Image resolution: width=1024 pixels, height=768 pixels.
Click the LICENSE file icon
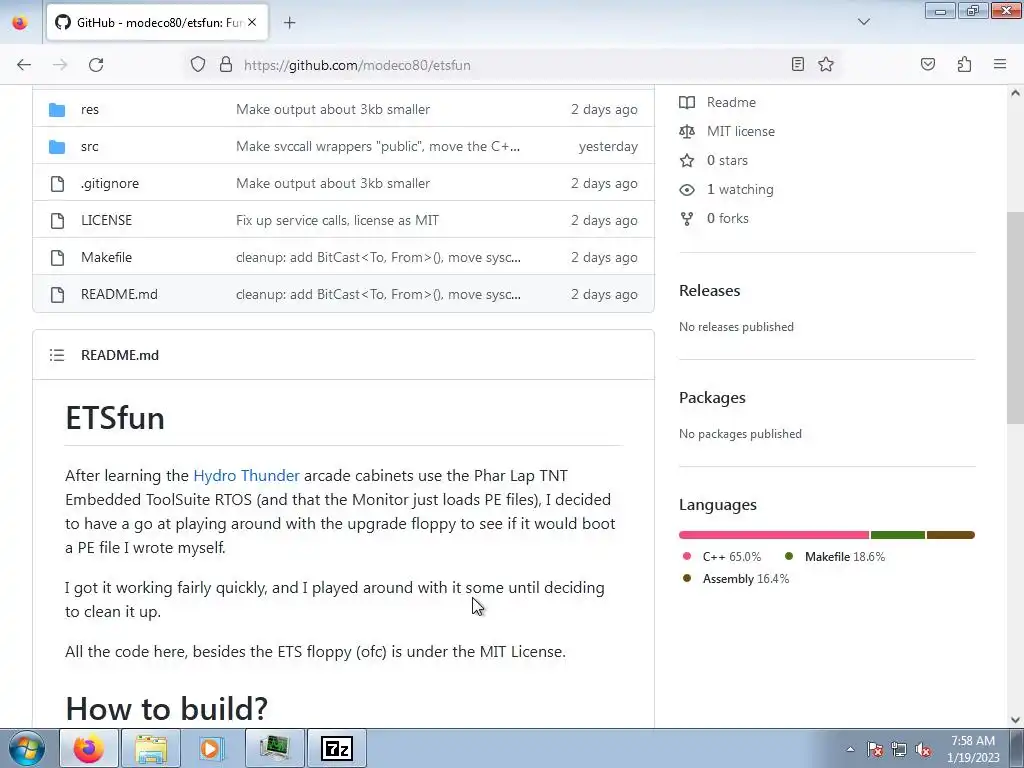[x=57, y=221]
